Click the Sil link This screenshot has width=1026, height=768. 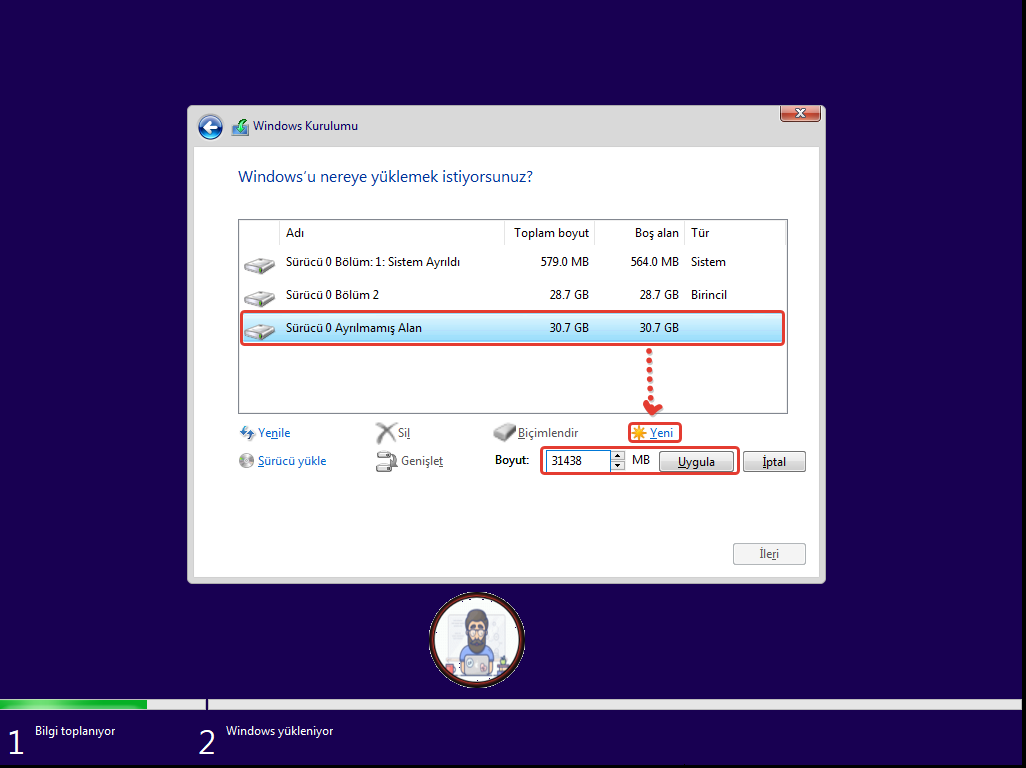[404, 433]
